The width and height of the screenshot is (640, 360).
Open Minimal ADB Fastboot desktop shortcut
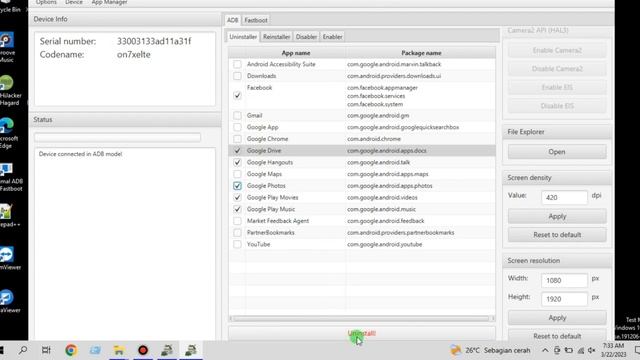[x=11, y=177]
